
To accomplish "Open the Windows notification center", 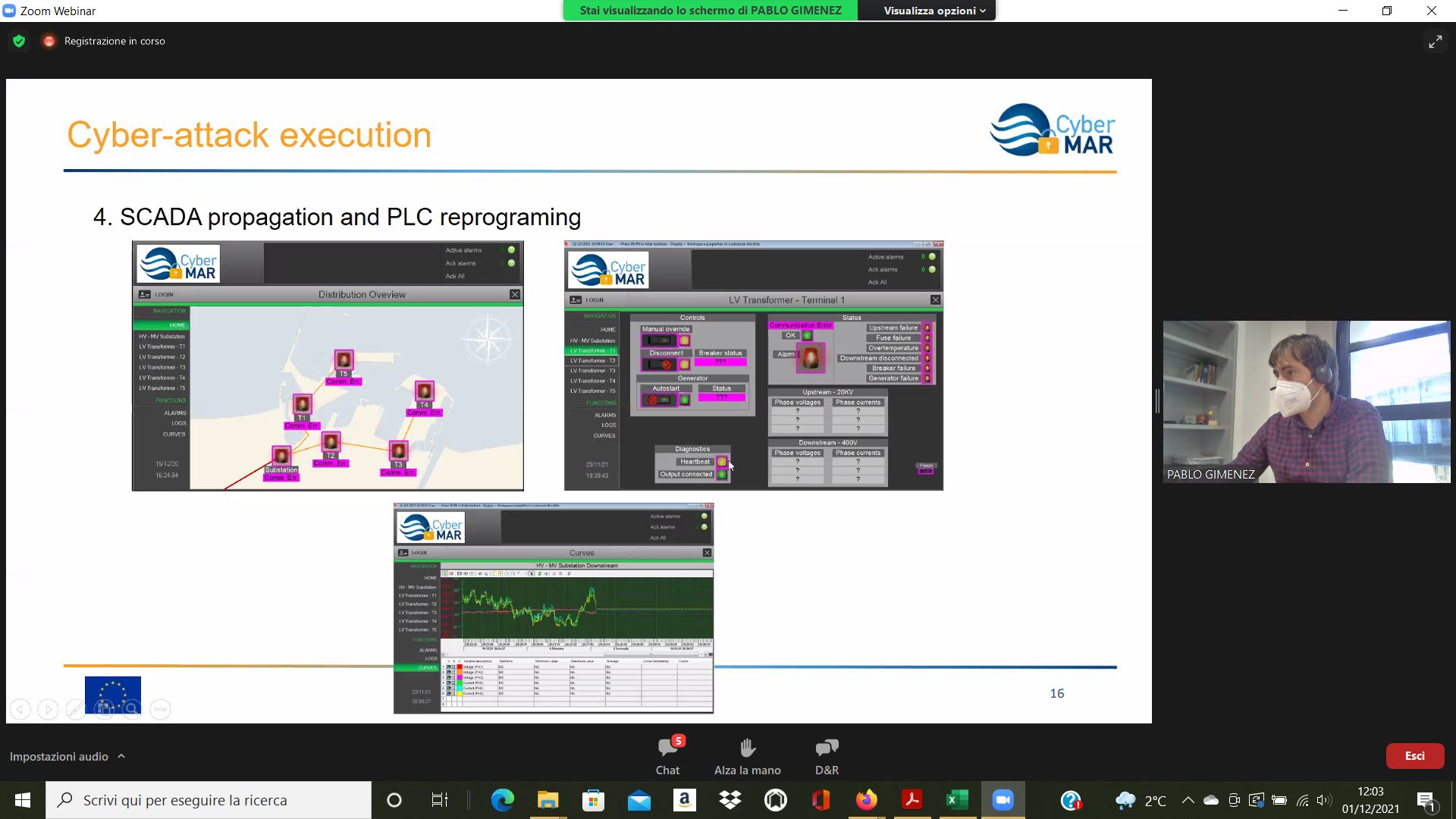I will tap(1426, 800).
